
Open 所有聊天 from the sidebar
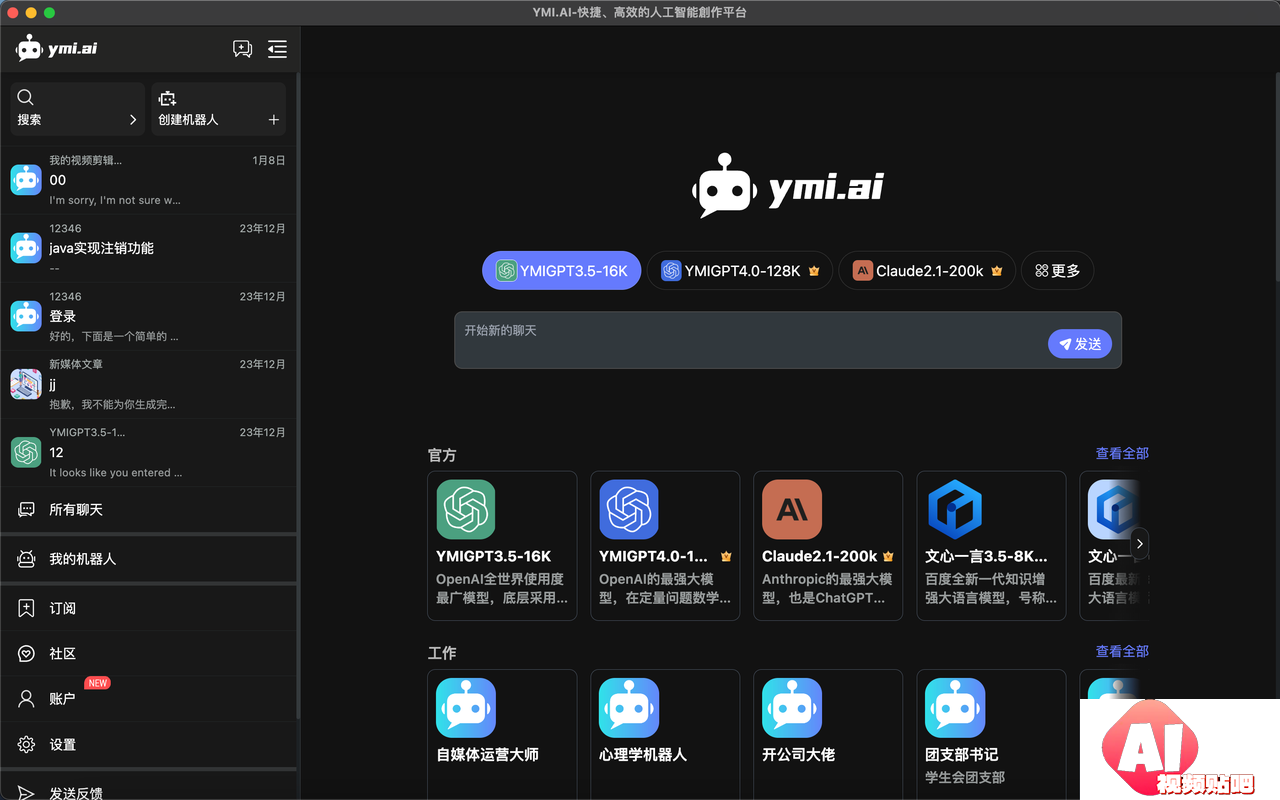149,510
